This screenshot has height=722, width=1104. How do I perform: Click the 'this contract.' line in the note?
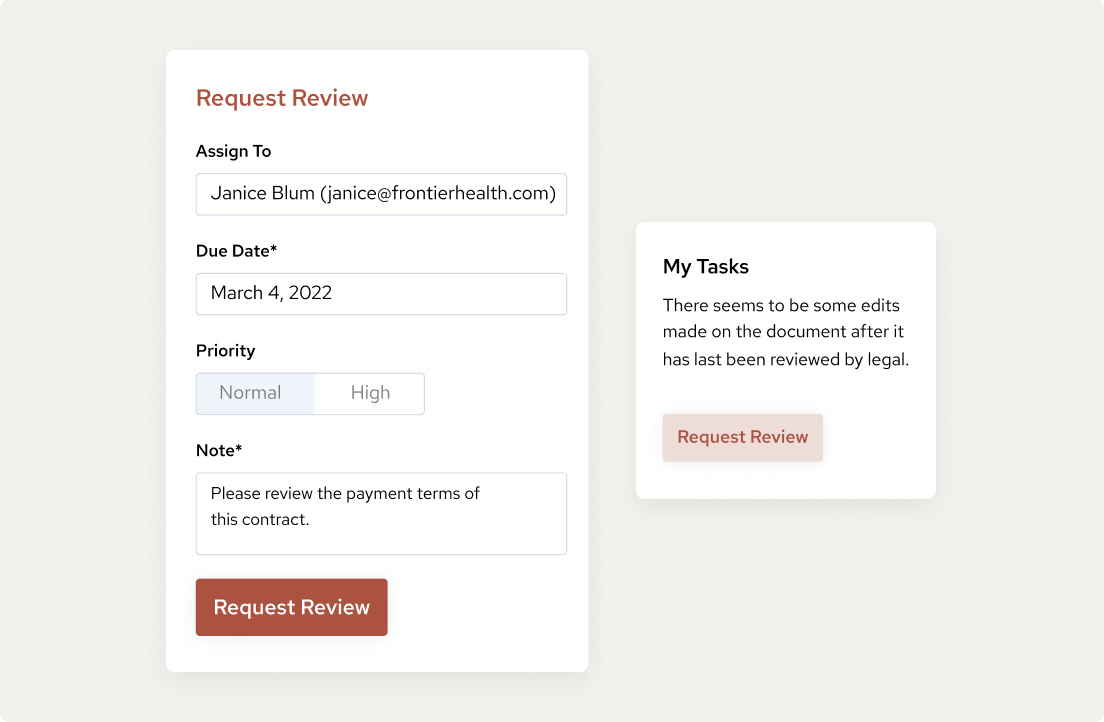coord(260,520)
